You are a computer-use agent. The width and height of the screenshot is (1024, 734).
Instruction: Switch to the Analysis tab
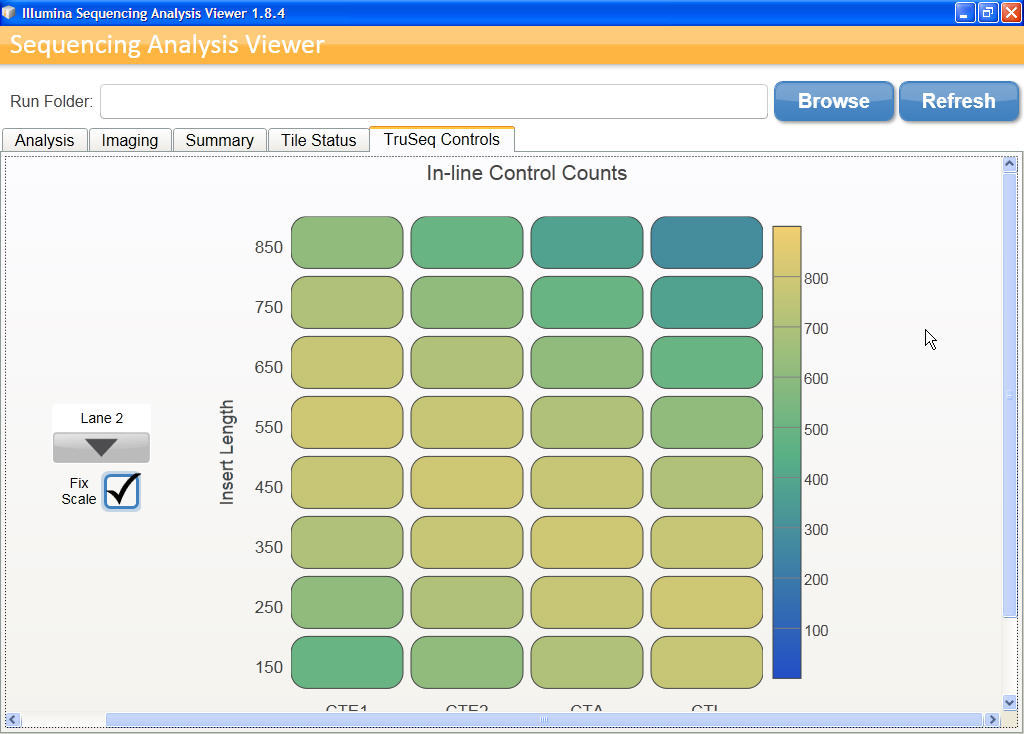pyautogui.click(x=44, y=140)
